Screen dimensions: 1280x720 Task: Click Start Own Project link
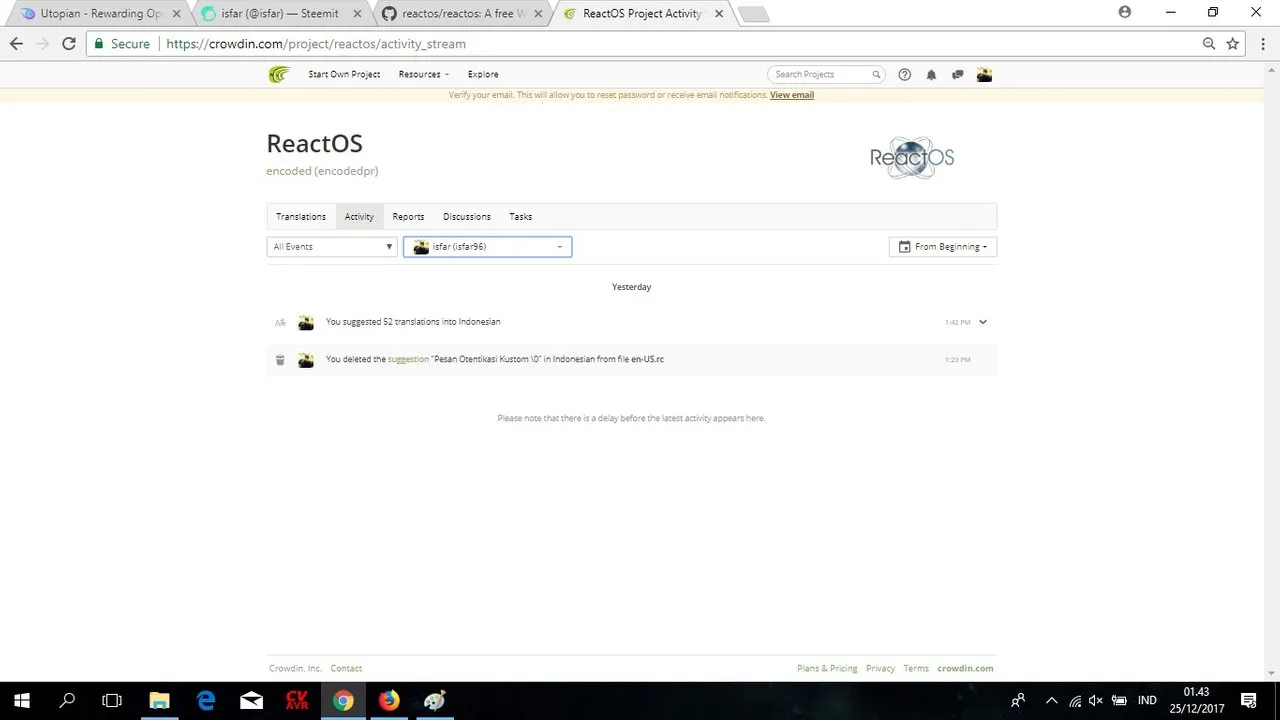click(x=344, y=74)
